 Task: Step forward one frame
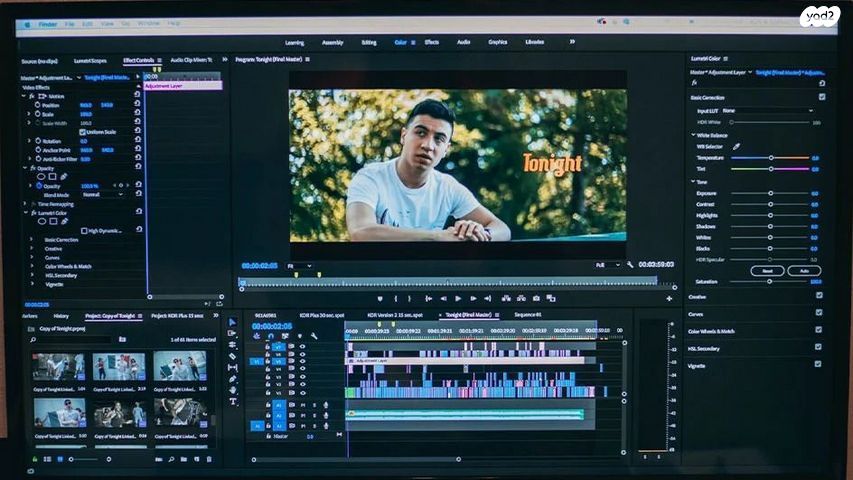point(473,298)
